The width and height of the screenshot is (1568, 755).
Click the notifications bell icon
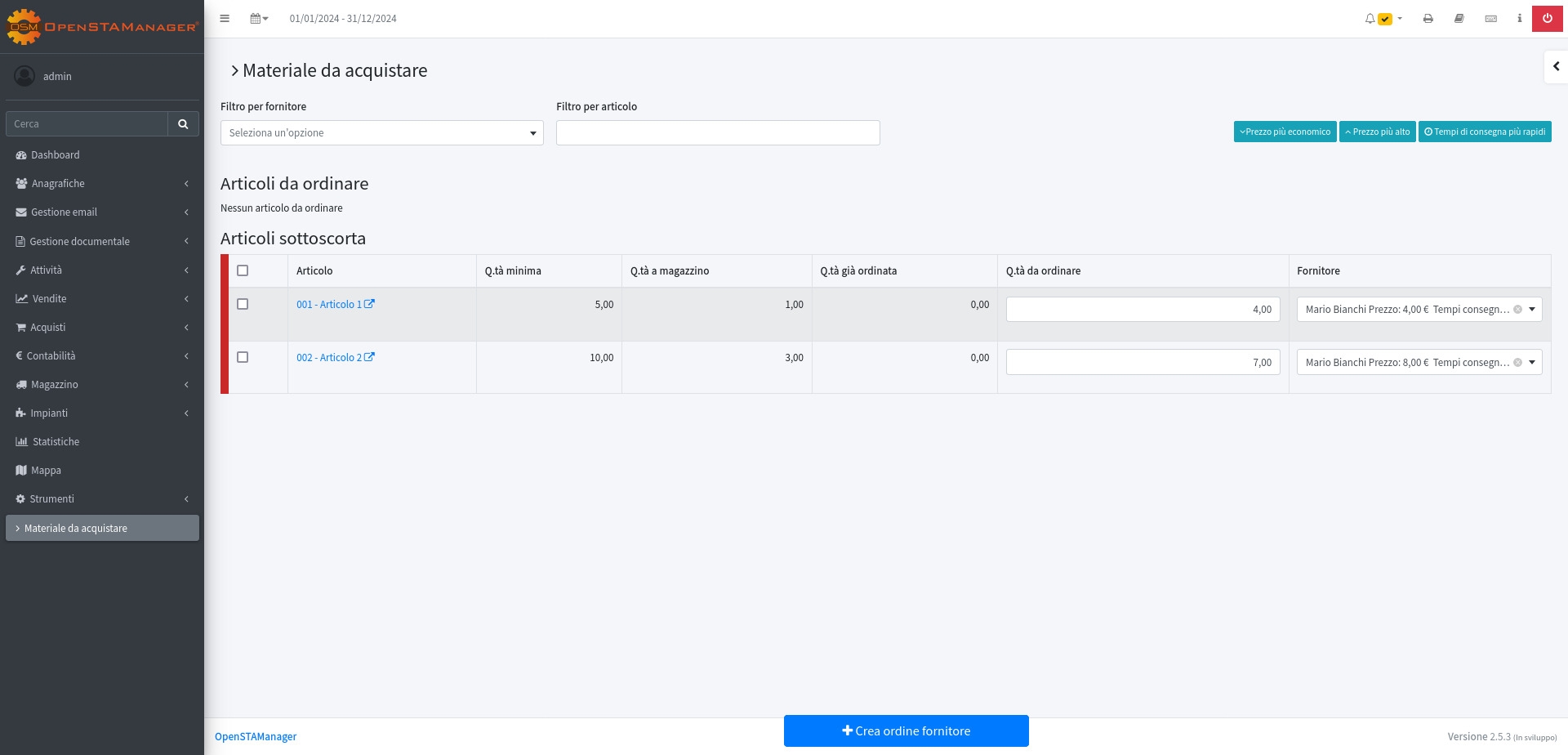click(x=1370, y=19)
